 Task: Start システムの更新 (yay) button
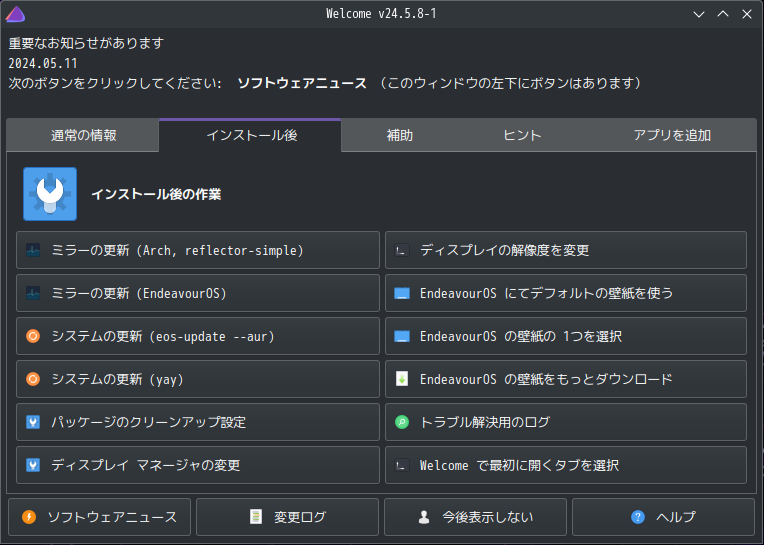[x=198, y=379]
